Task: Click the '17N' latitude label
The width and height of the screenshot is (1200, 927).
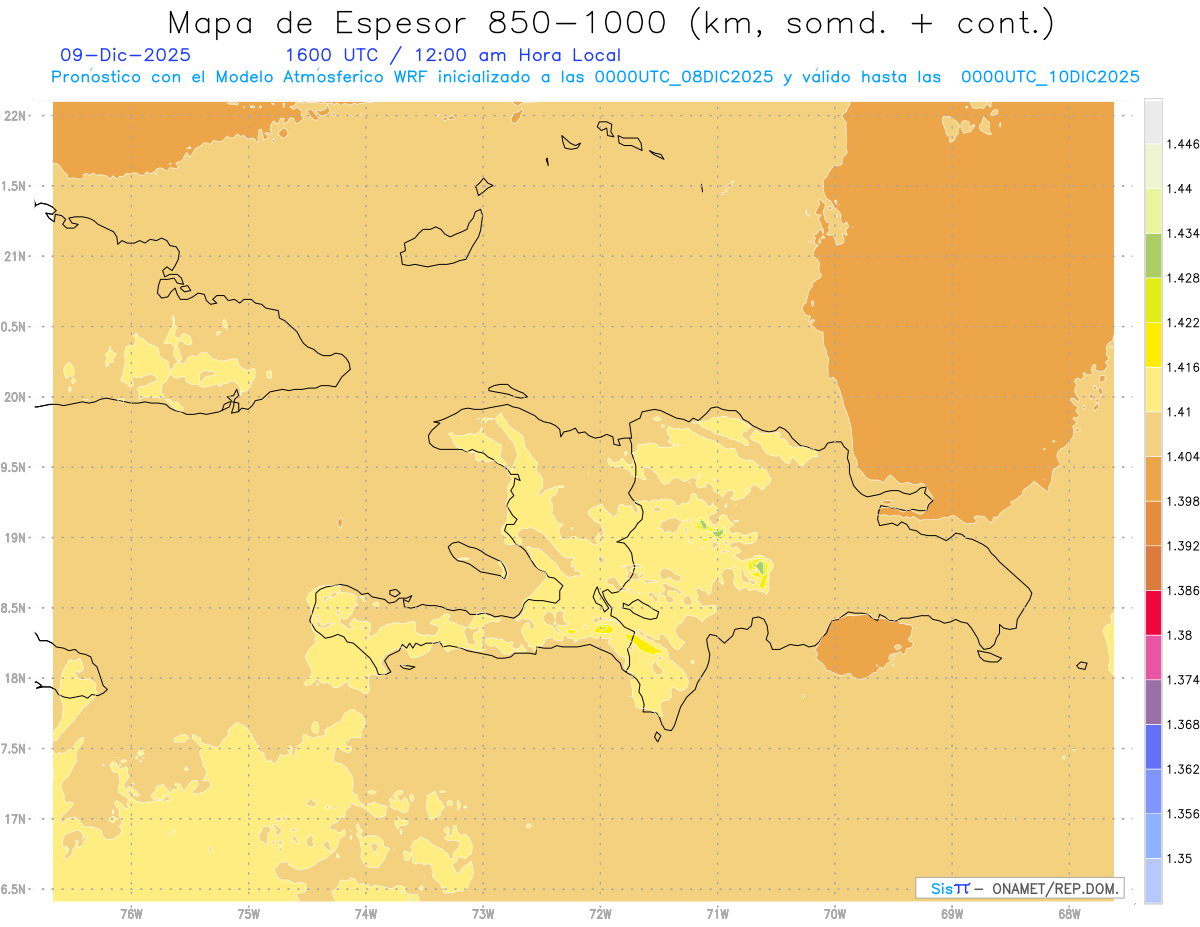Action: 17,819
